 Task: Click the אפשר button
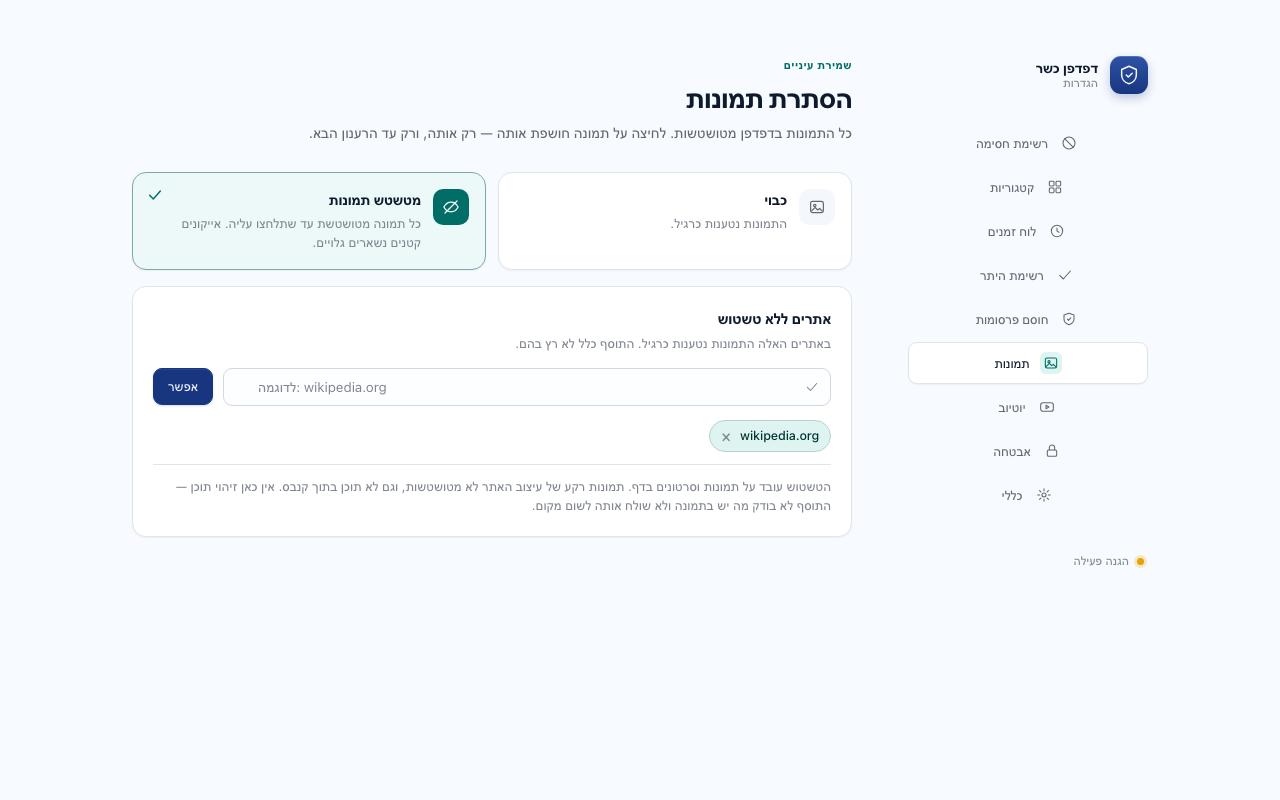coord(183,387)
